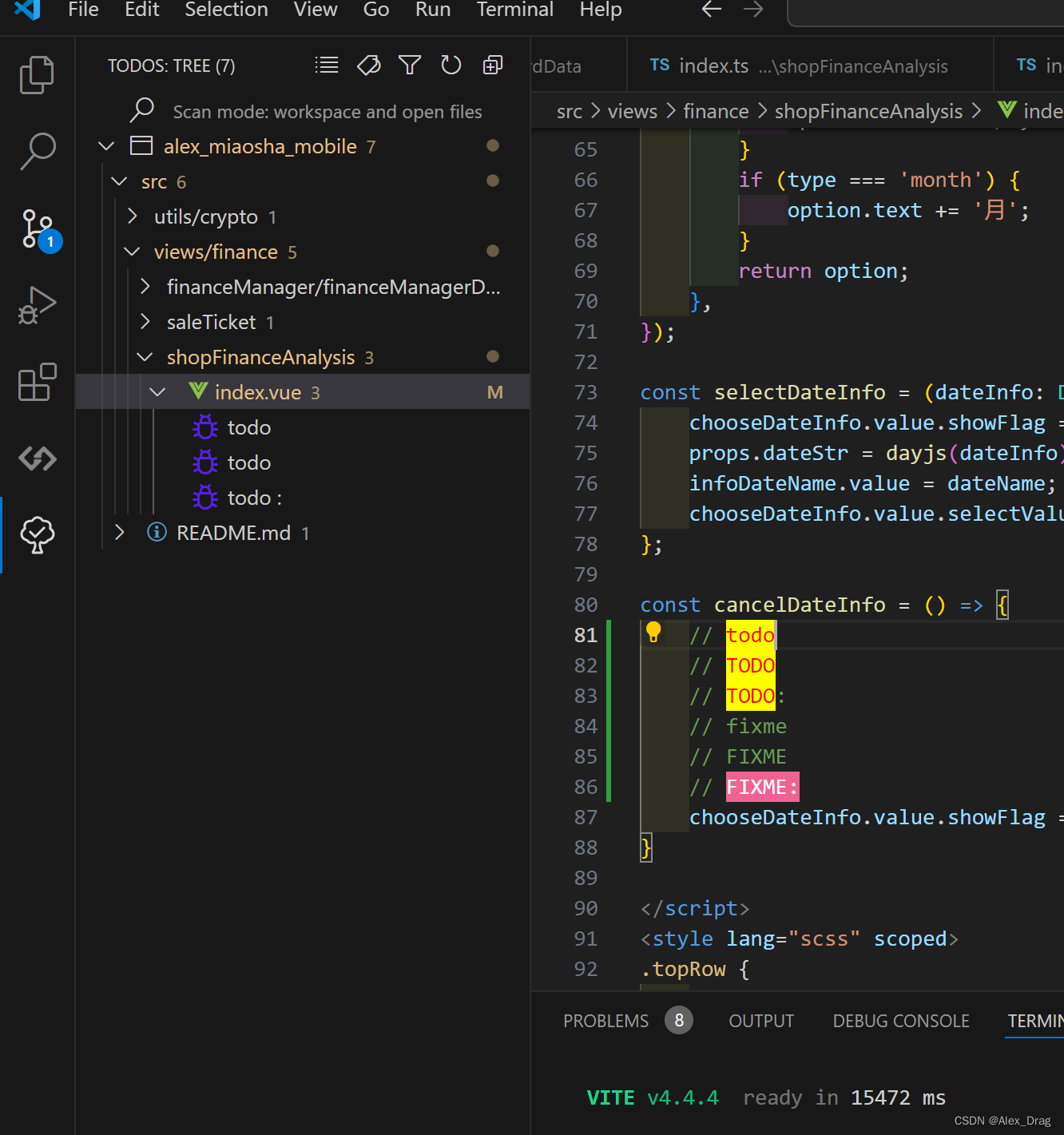This screenshot has height=1135, width=1064.
Task: Open the View menu
Action: click(x=316, y=10)
